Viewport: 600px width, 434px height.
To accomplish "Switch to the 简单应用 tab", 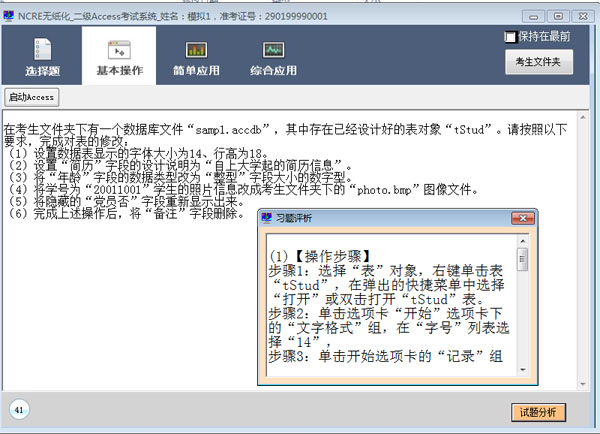I will 196,58.
